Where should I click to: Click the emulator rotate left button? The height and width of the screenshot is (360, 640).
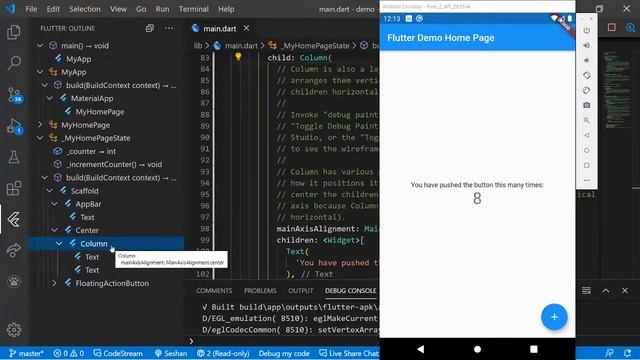click(x=587, y=75)
